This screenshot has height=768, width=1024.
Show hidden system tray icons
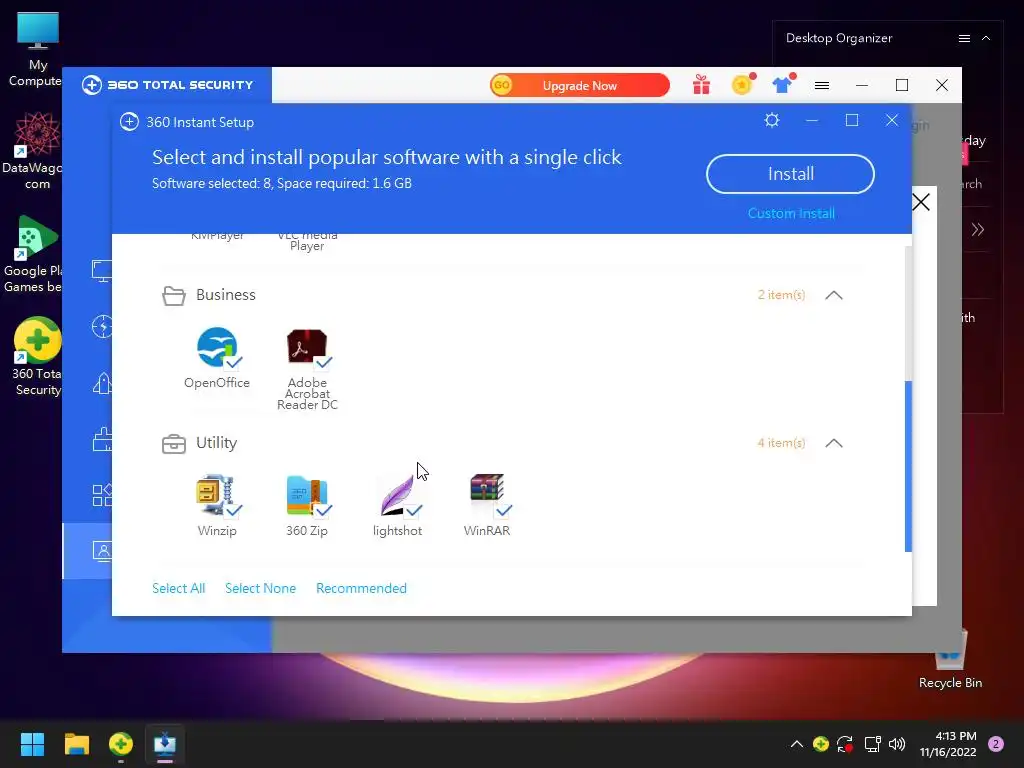coord(797,744)
